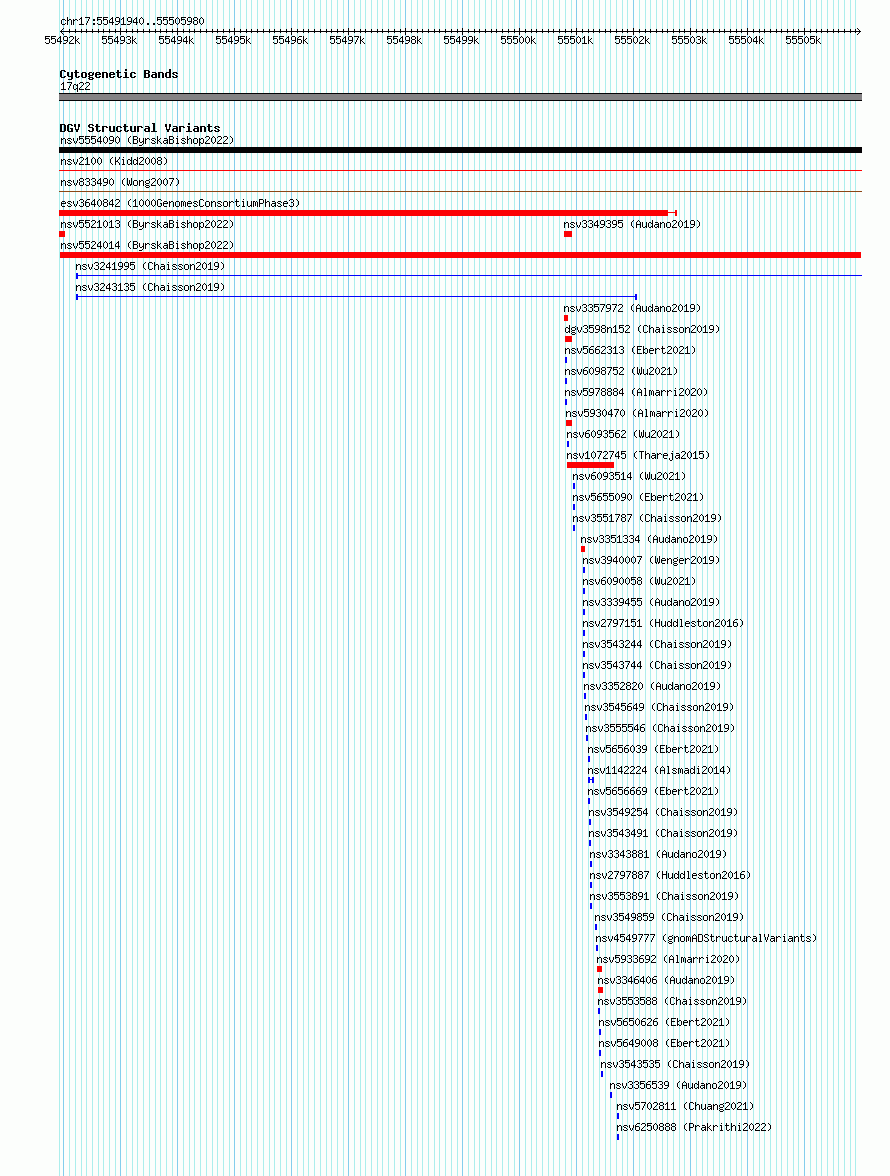Click the nsv5554090 (ByrskaBishop2022) variant label
The width and height of the screenshot is (890, 1176).
click(147, 140)
